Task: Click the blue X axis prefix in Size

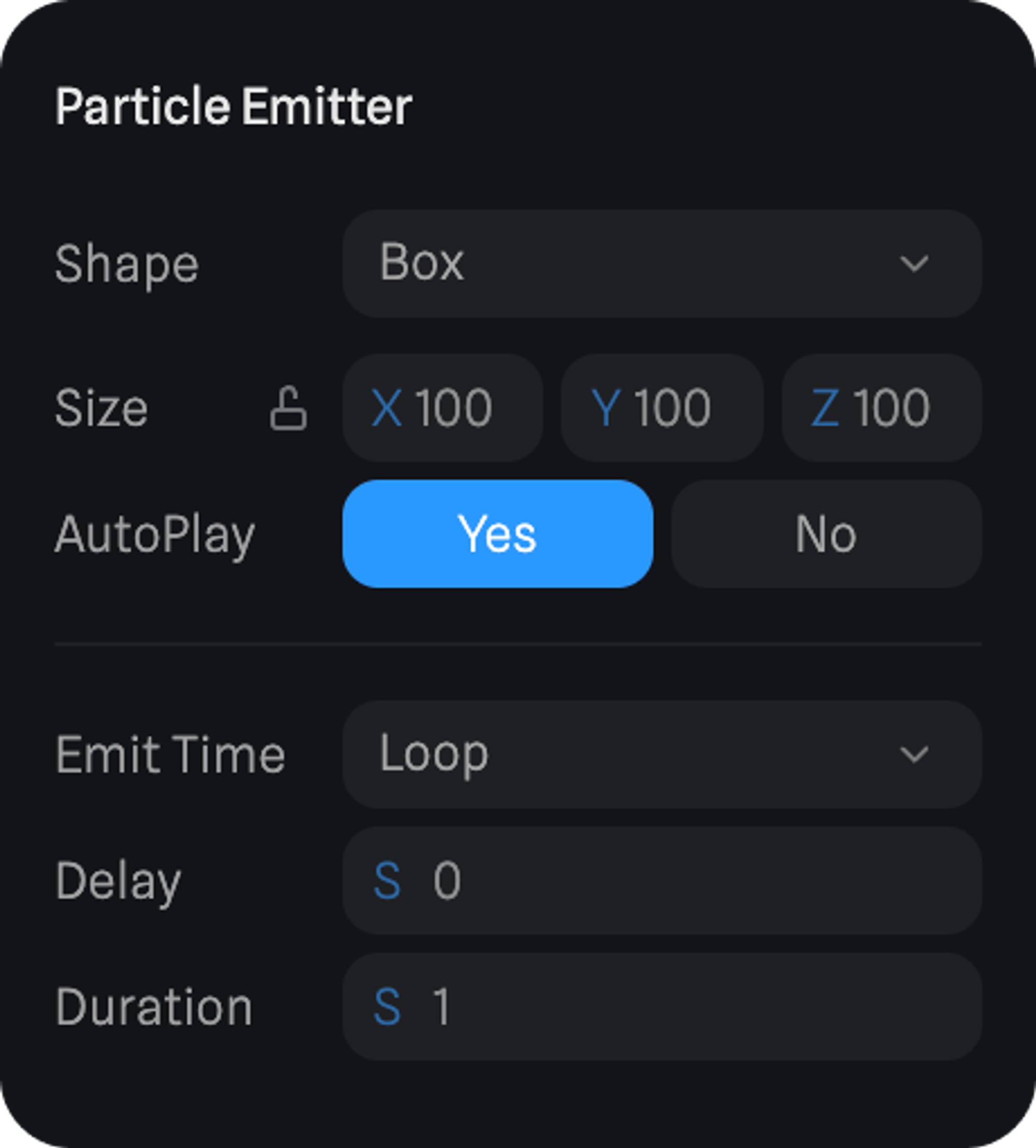Action: point(386,408)
